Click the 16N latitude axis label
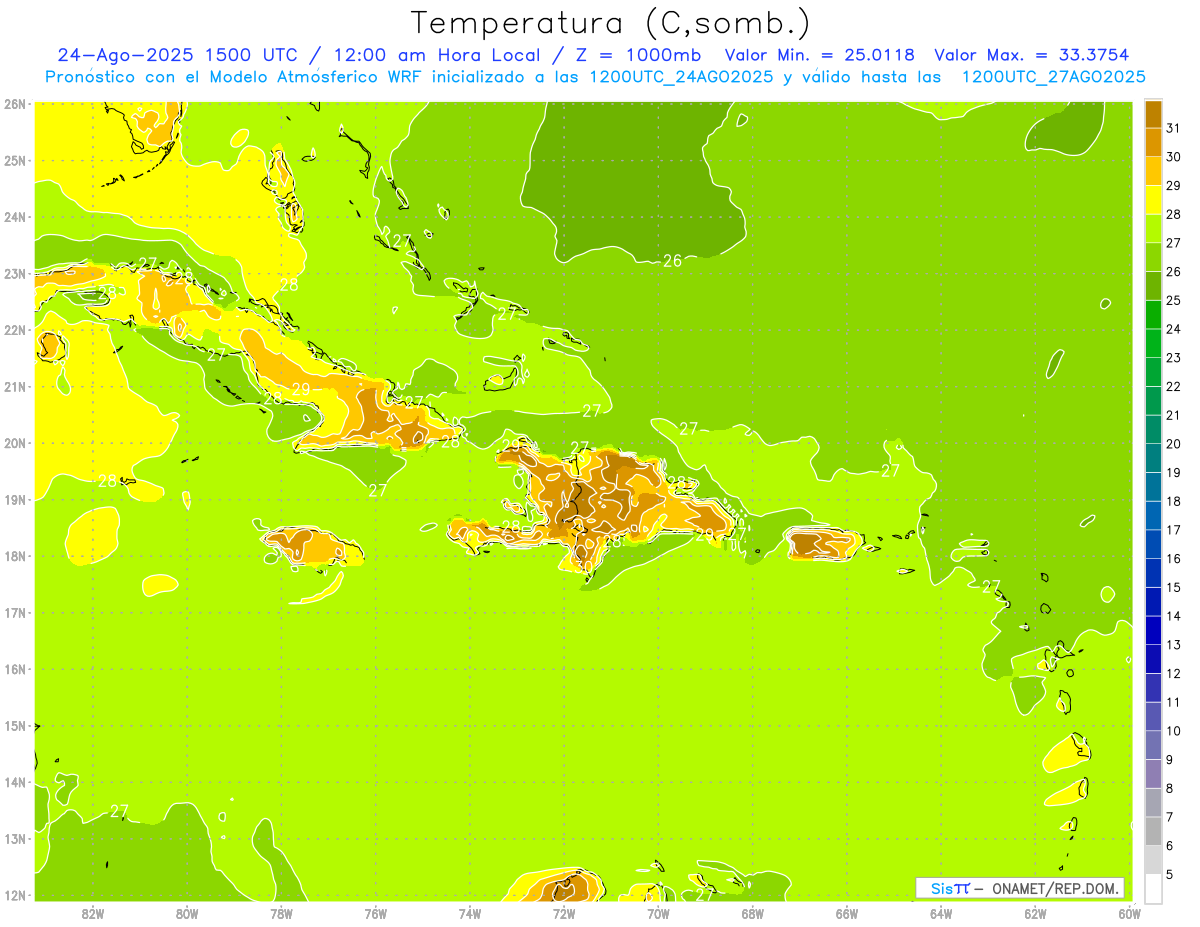 (15, 669)
